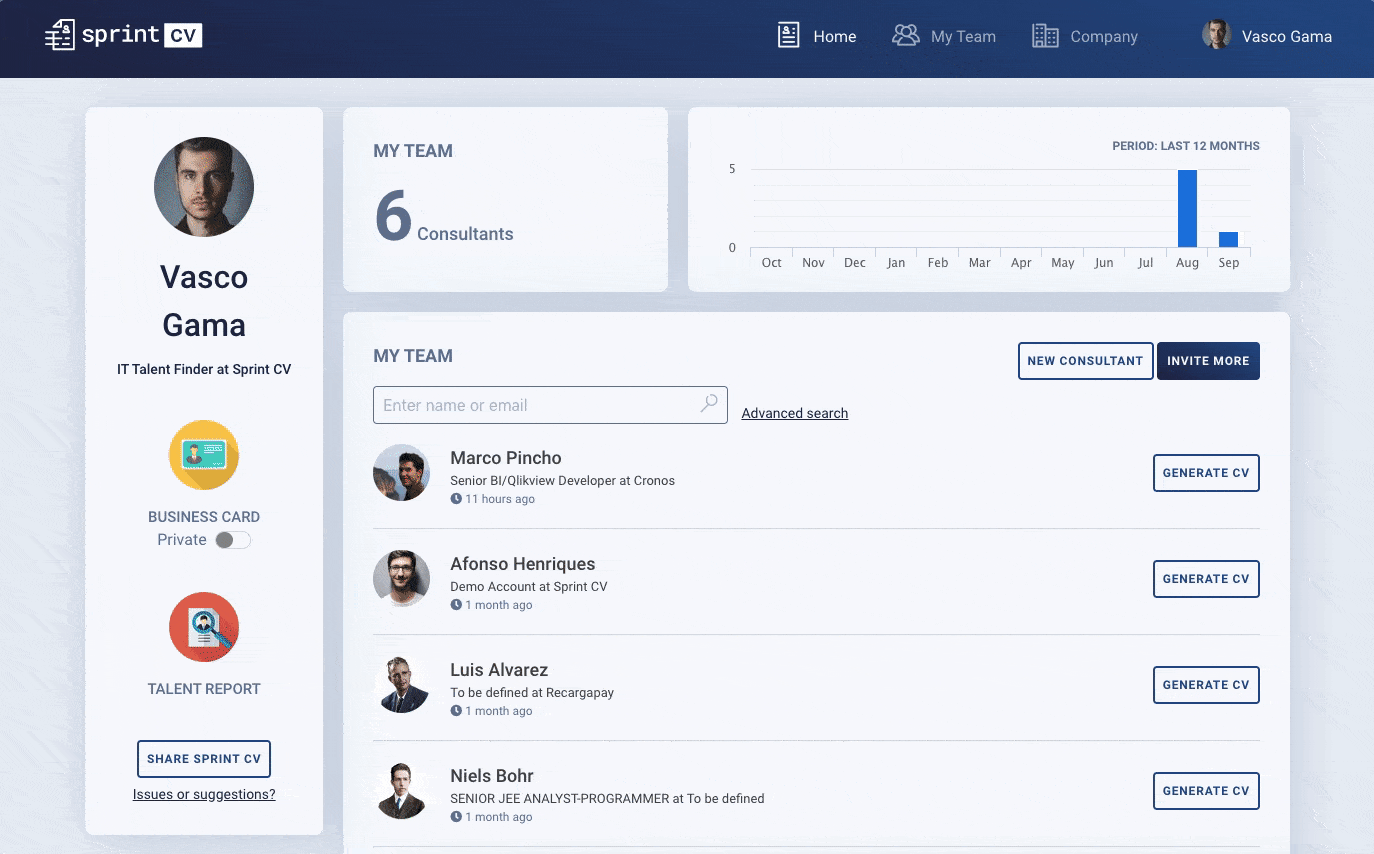Click the search magnifier icon
The width and height of the screenshot is (1374, 854).
pos(709,403)
